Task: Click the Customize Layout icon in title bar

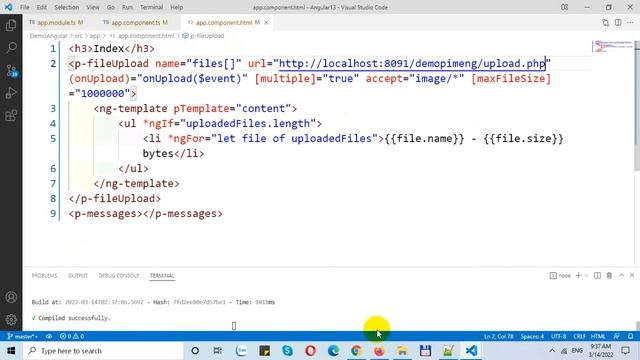Action: coord(564,7)
